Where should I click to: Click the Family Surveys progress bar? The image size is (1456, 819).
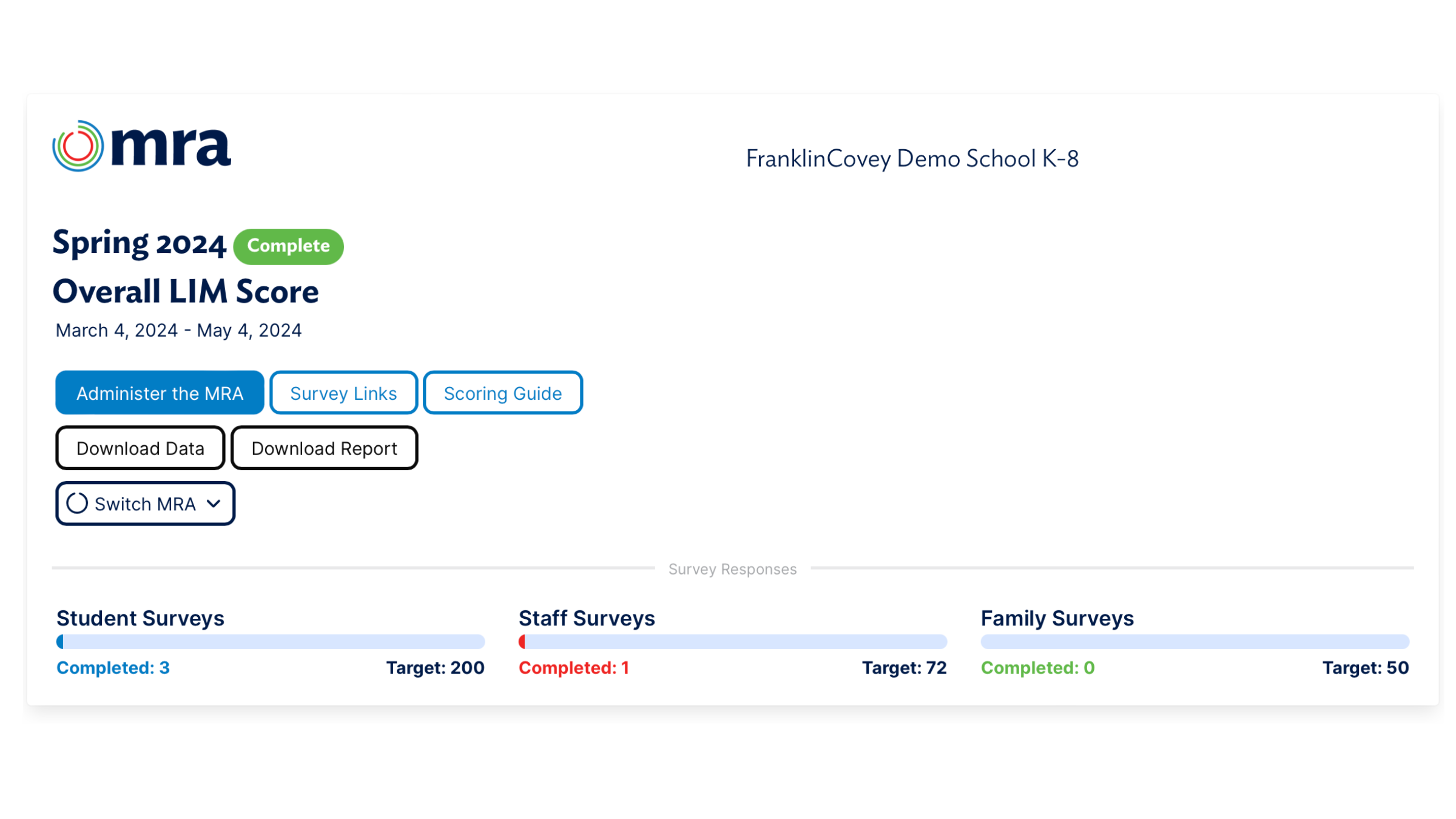[x=1194, y=641]
